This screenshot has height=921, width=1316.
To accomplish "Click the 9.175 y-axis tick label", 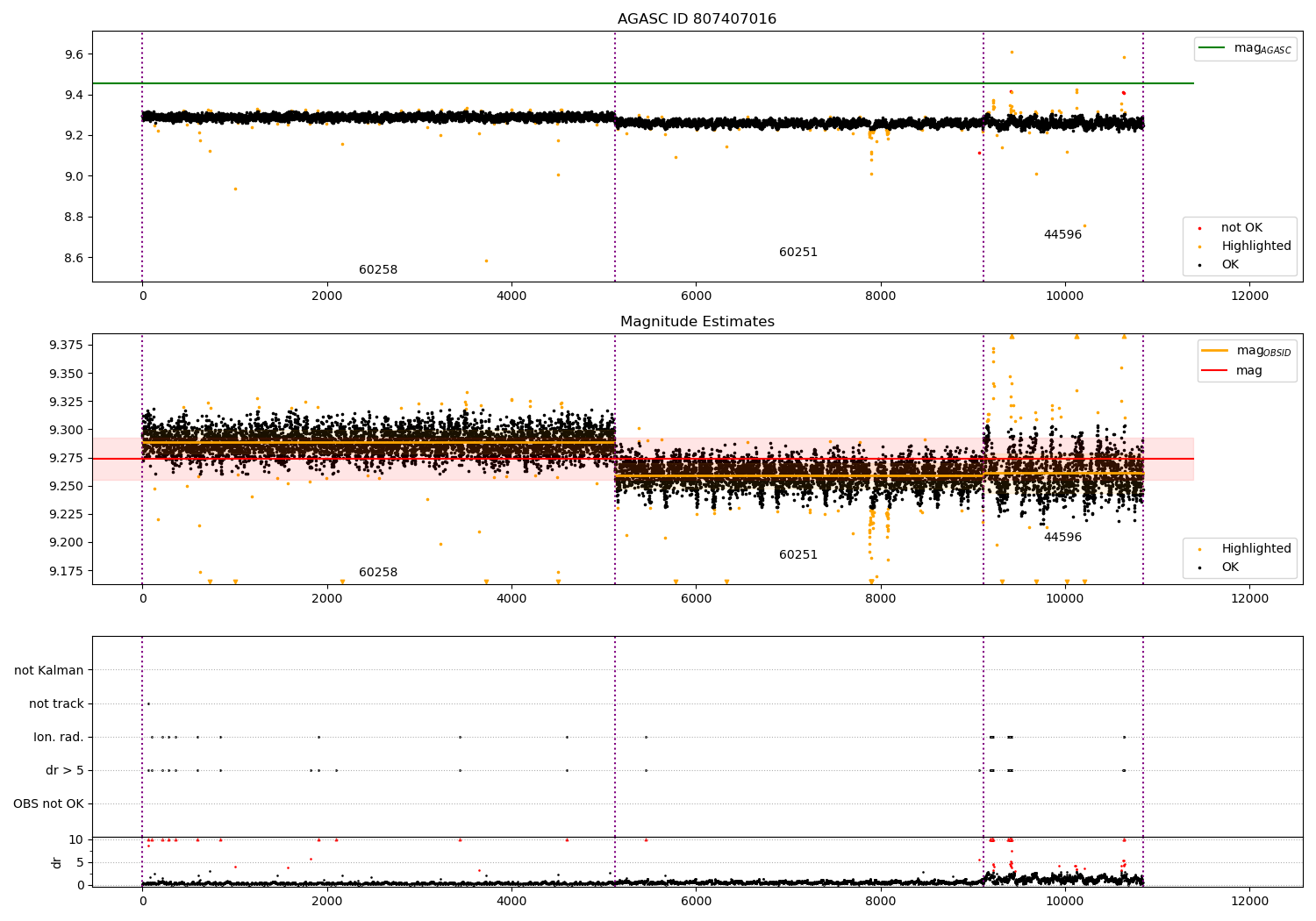I will pyautogui.click(x=67, y=571).
